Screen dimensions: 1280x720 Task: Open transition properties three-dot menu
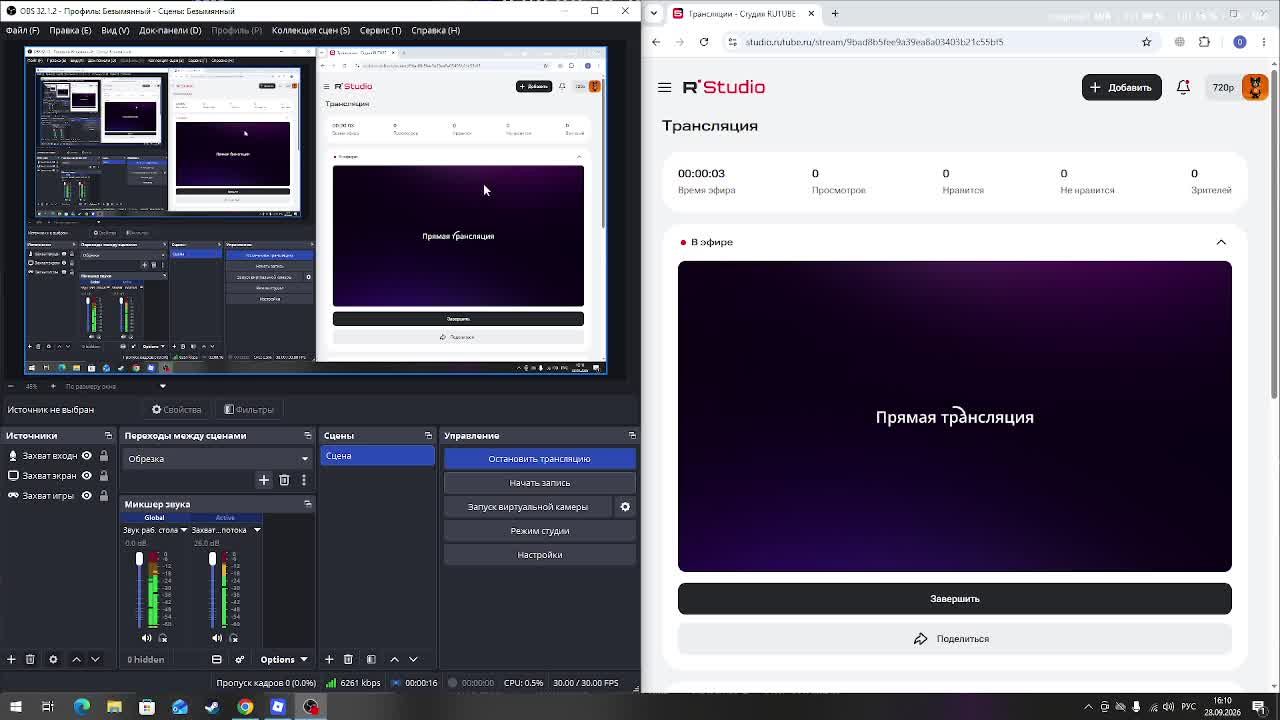(304, 480)
